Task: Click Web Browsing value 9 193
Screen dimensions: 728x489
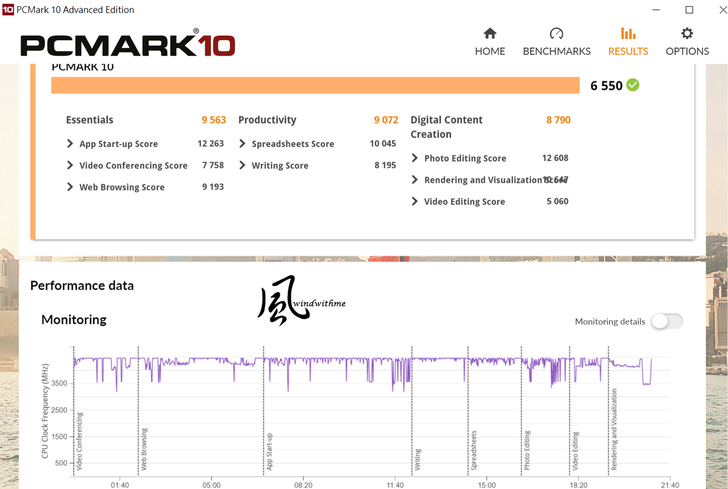Action: 213,187
